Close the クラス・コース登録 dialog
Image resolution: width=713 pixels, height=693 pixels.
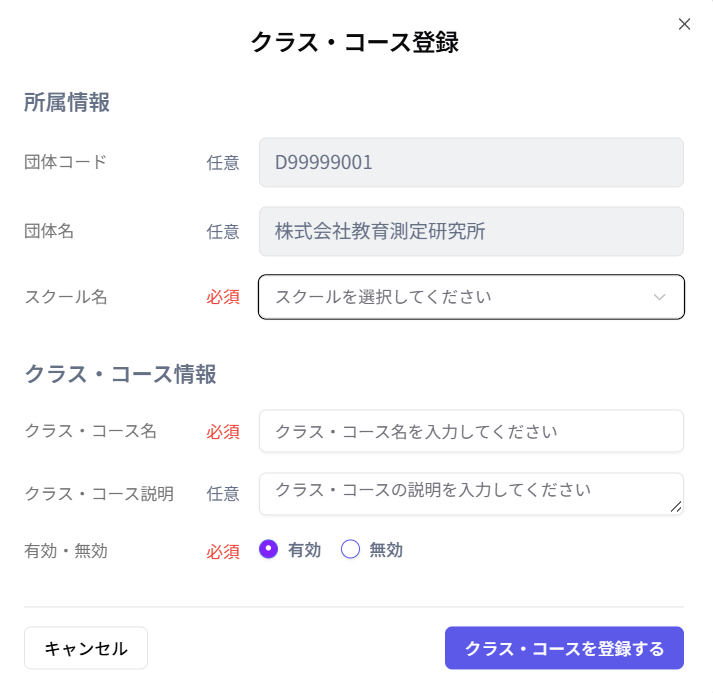[x=684, y=24]
